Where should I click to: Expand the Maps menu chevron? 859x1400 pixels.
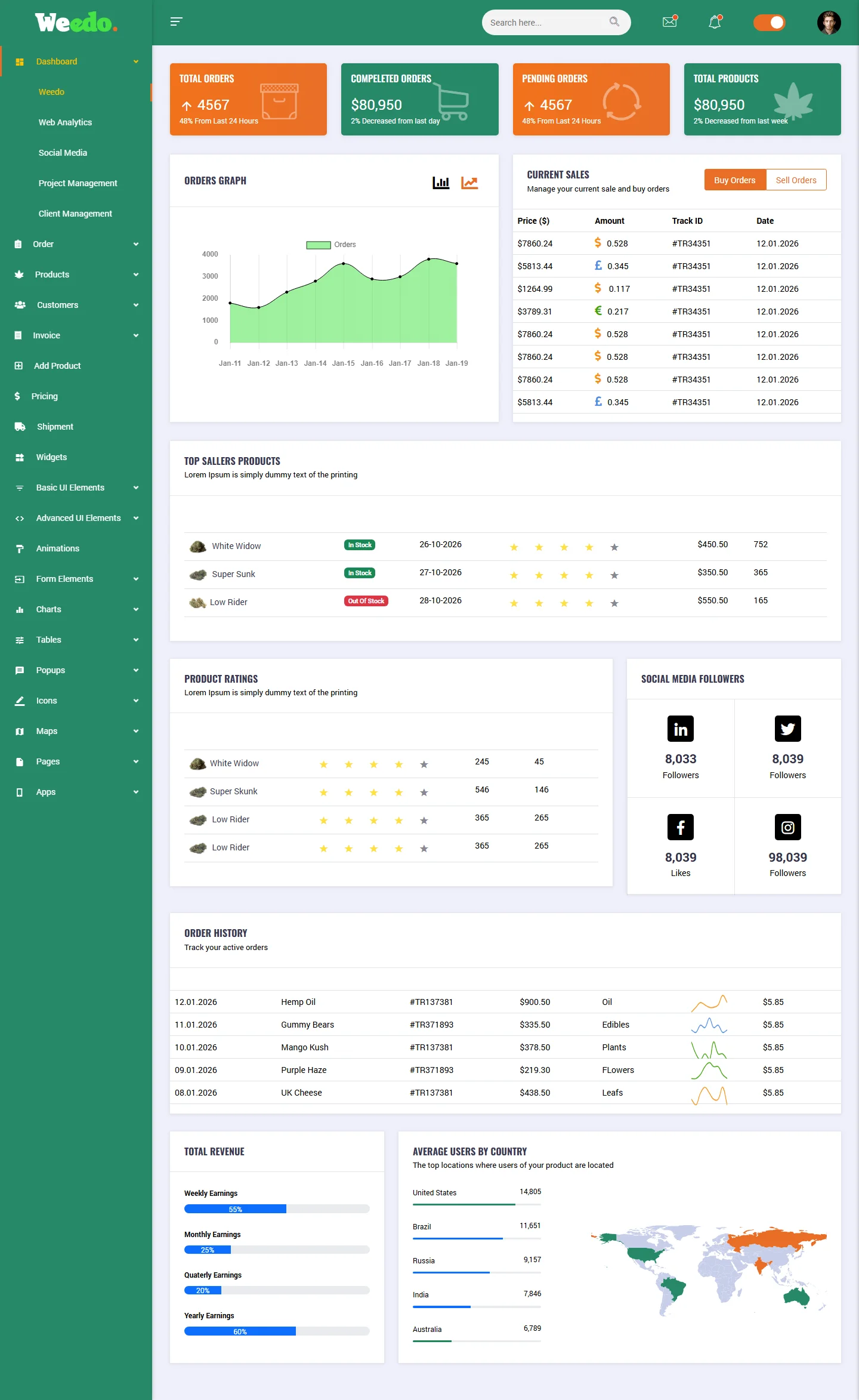[136, 731]
